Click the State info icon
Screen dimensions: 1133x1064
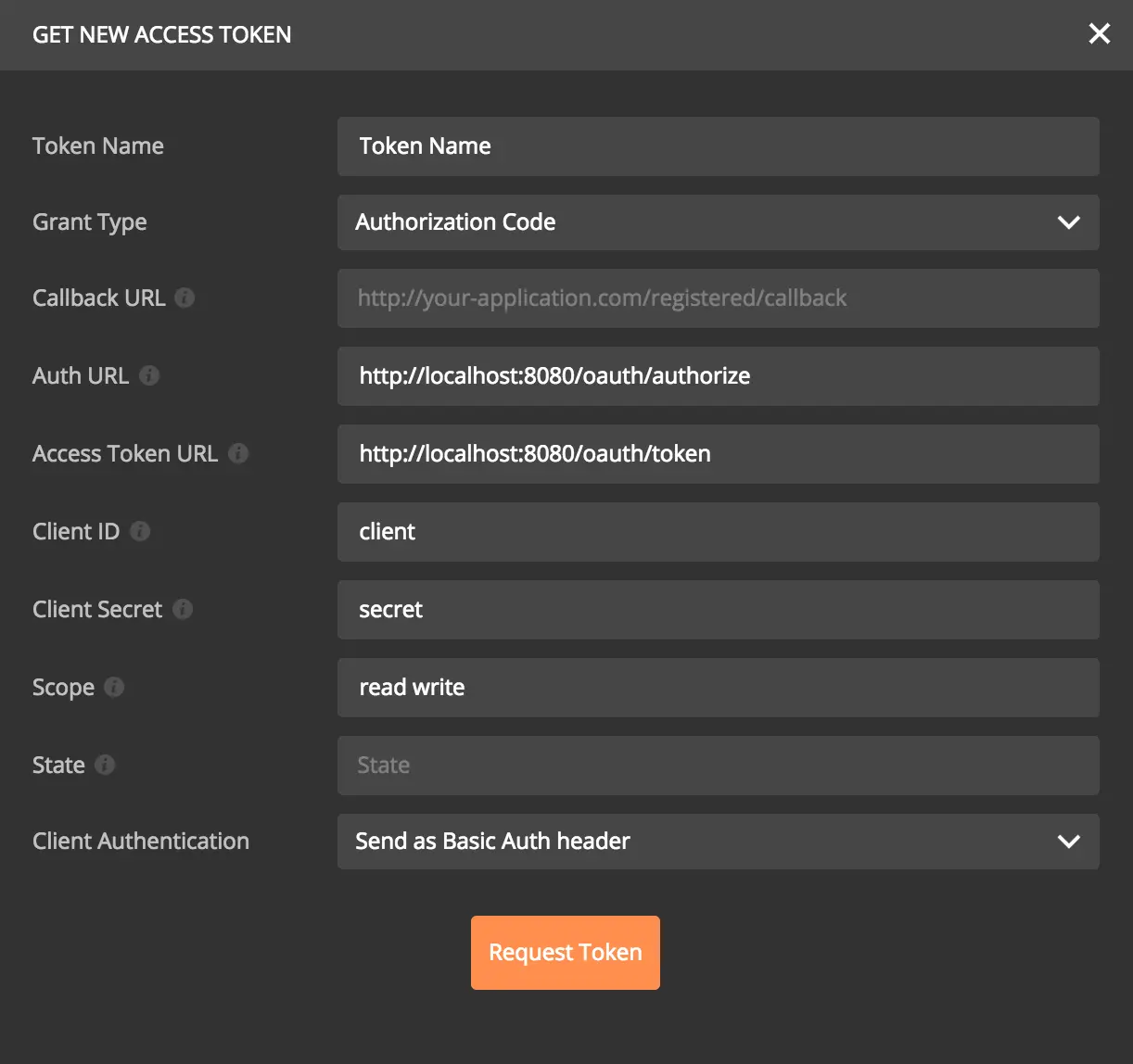coord(105,765)
